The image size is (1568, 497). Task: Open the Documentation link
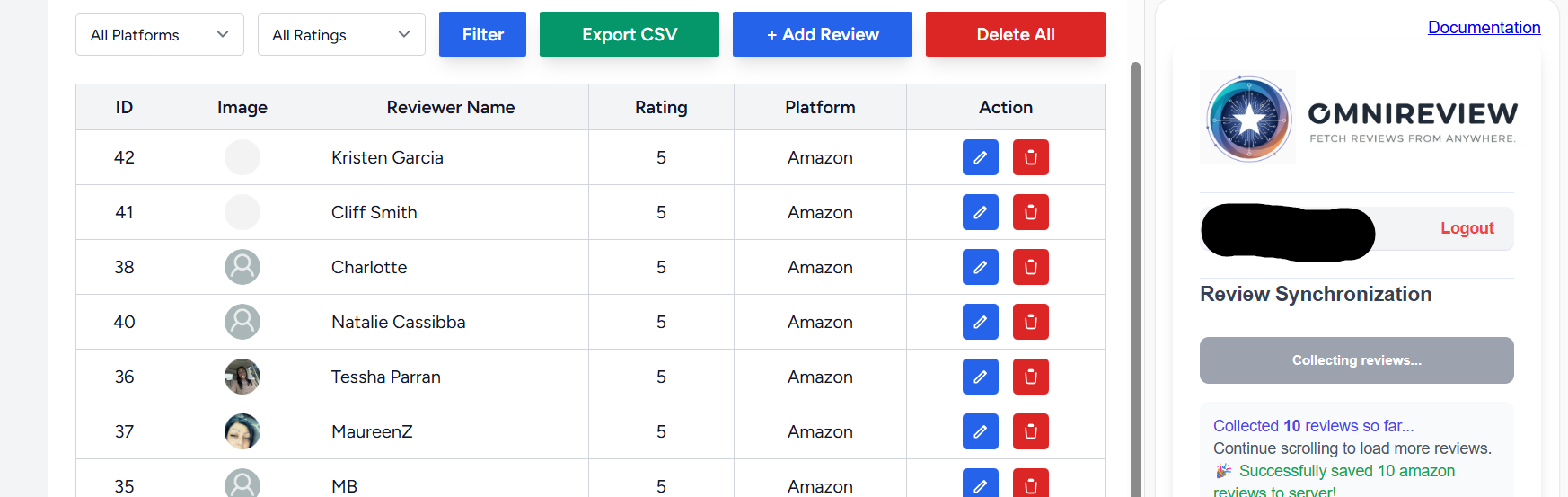[x=1484, y=27]
